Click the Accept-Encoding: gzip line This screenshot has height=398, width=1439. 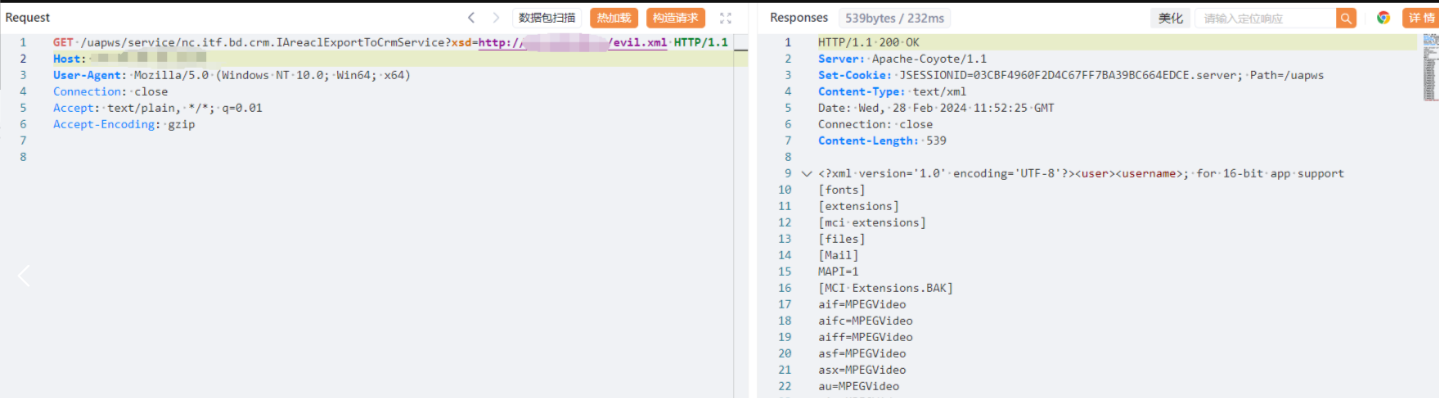pyautogui.click(x=124, y=124)
